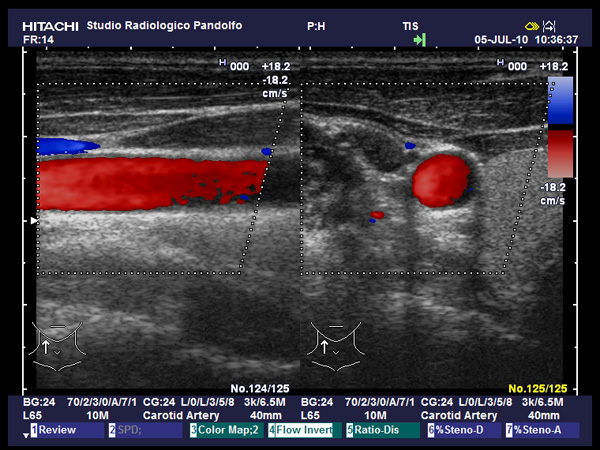The height and width of the screenshot is (450, 600).
Task: Click the H marker on the left image
Action: point(222,62)
